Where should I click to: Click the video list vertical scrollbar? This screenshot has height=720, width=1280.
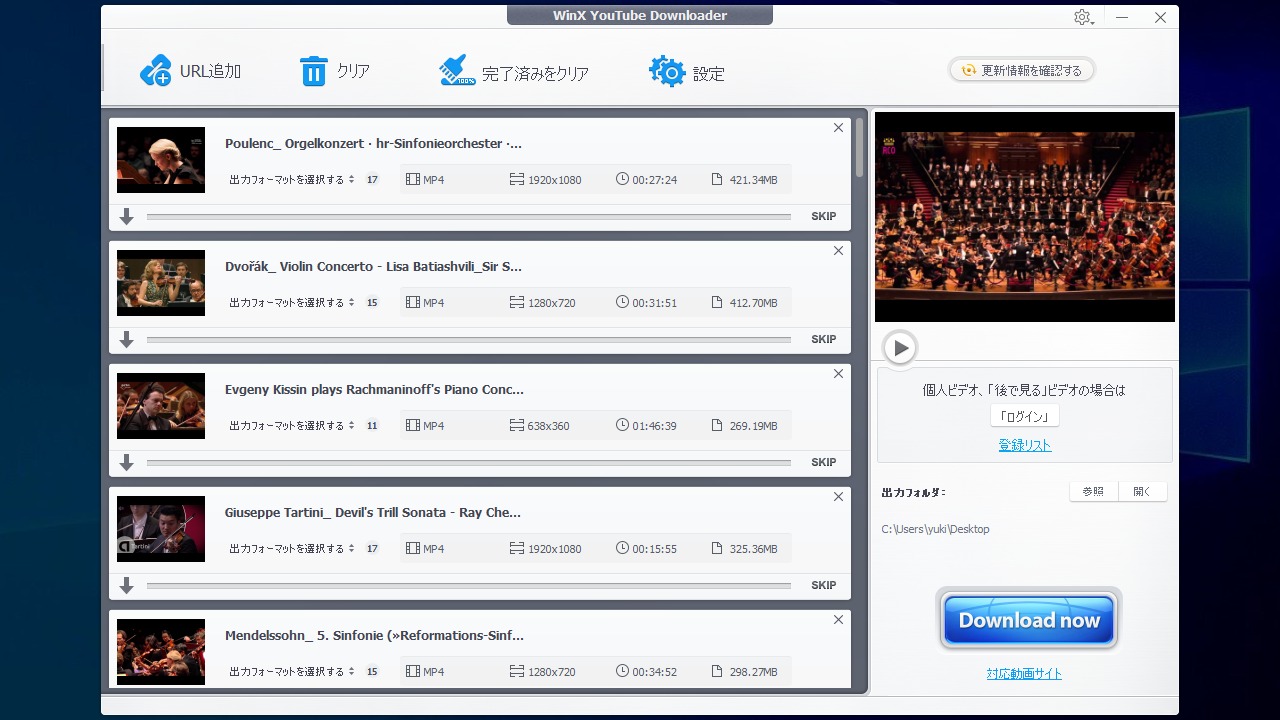click(859, 148)
